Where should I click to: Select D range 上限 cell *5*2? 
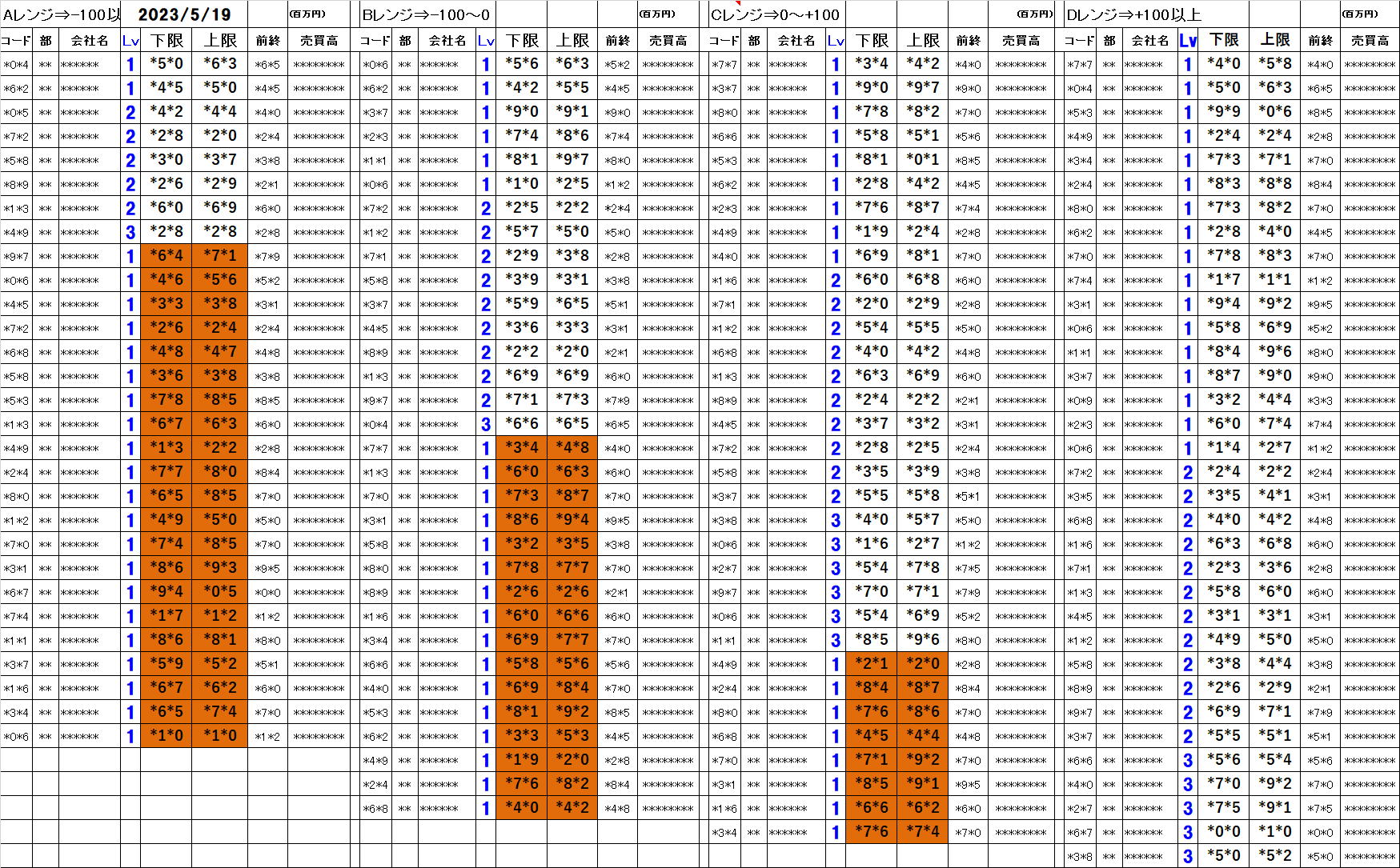1274,856
